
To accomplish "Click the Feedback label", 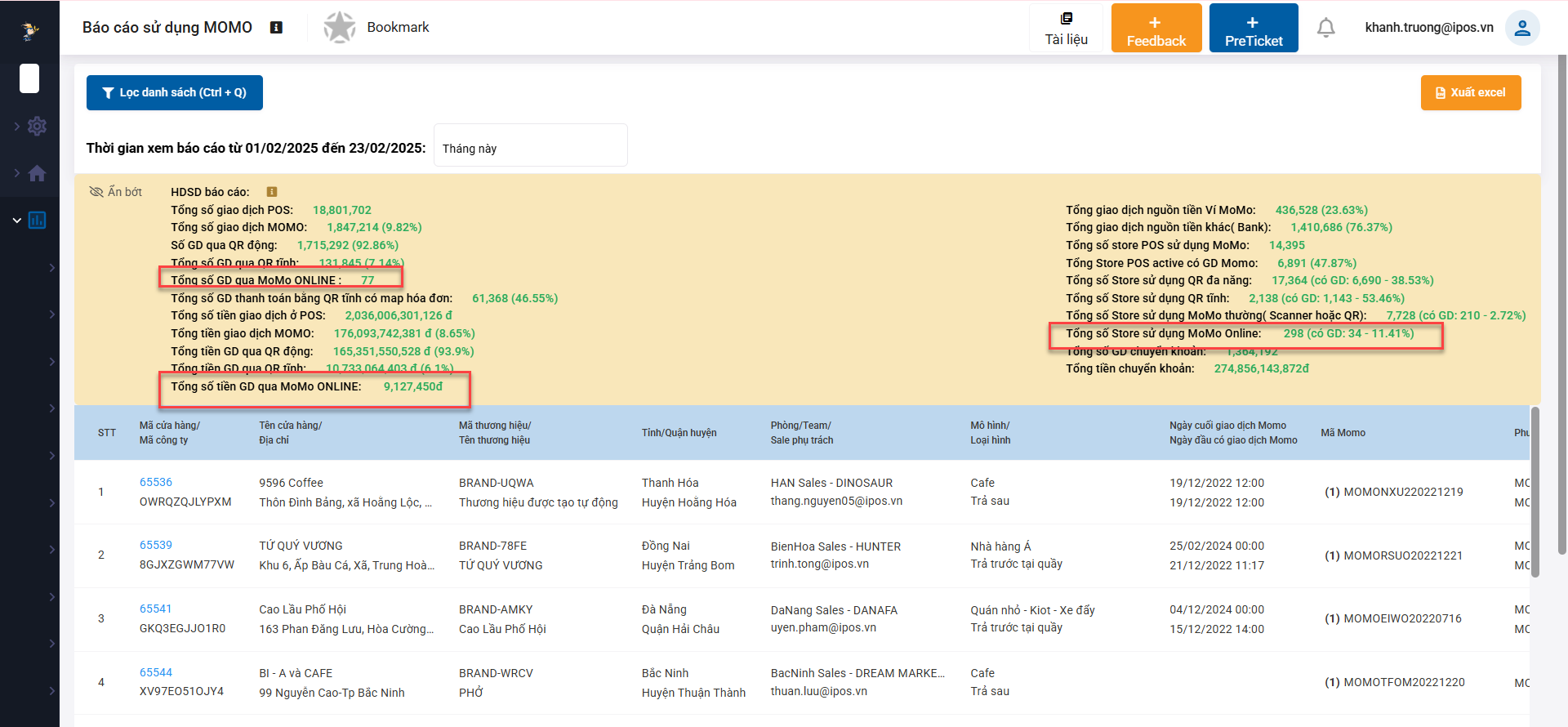I will pyautogui.click(x=1156, y=41).
